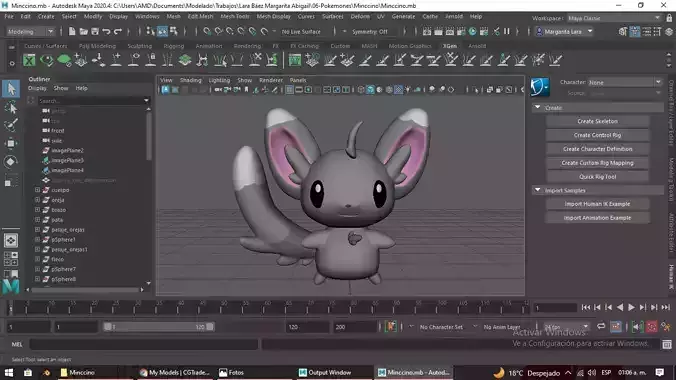
Task: Click Create Character Definition button
Action: pyautogui.click(x=597, y=149)
